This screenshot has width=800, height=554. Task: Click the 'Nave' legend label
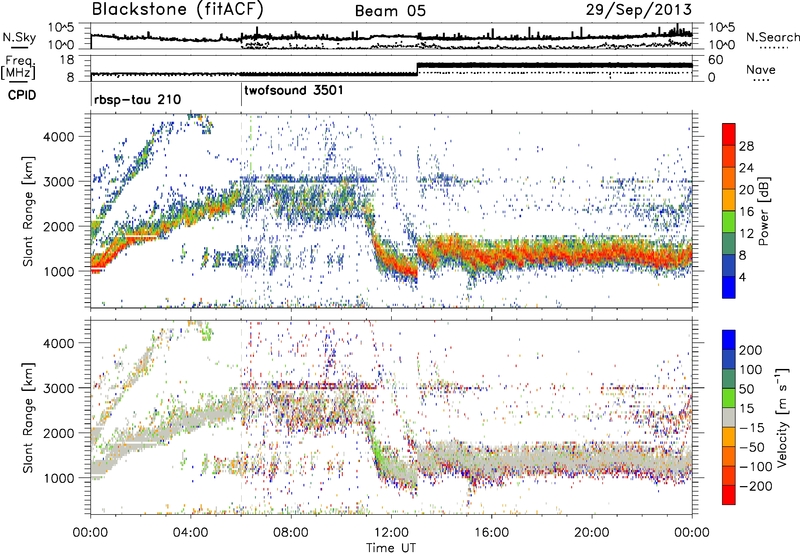[761, 69]
